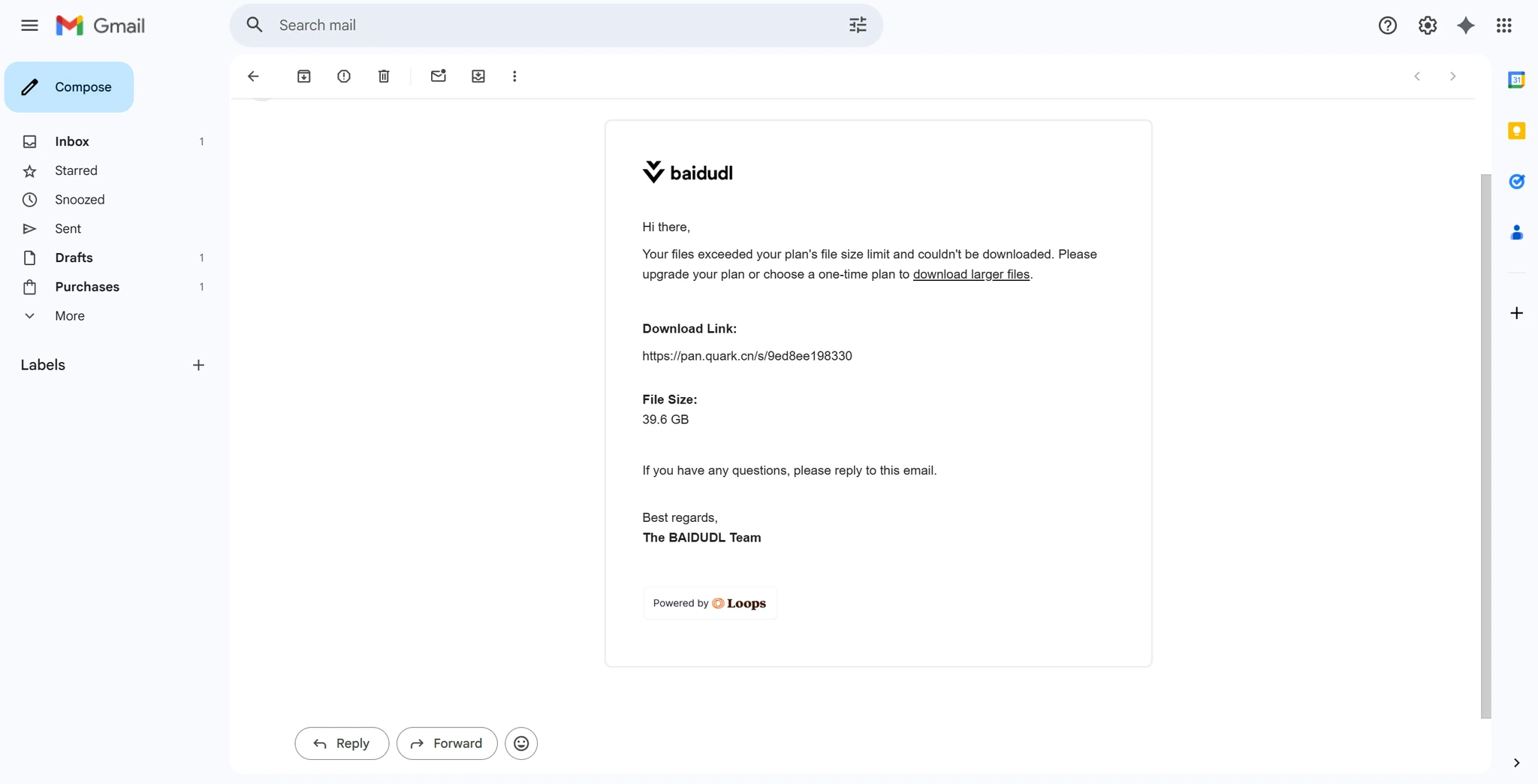Open the Snoozed folder
Screen dimensions: 1538x784
click(79, 200)
